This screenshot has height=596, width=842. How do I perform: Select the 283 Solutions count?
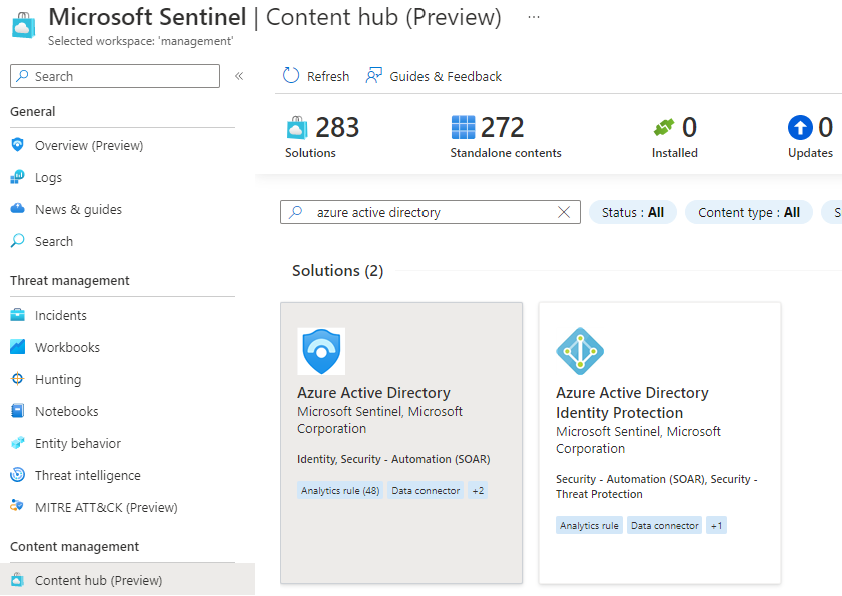click(x=337, y=128)
